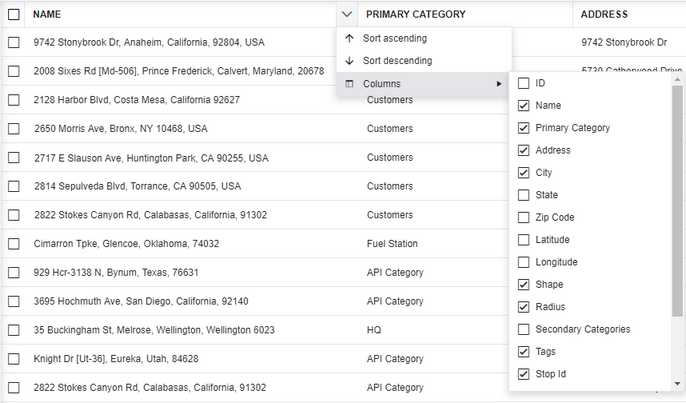
Task: Uncheck the Primary Category column
Action: pyautogui.click(x=524, y=128)
